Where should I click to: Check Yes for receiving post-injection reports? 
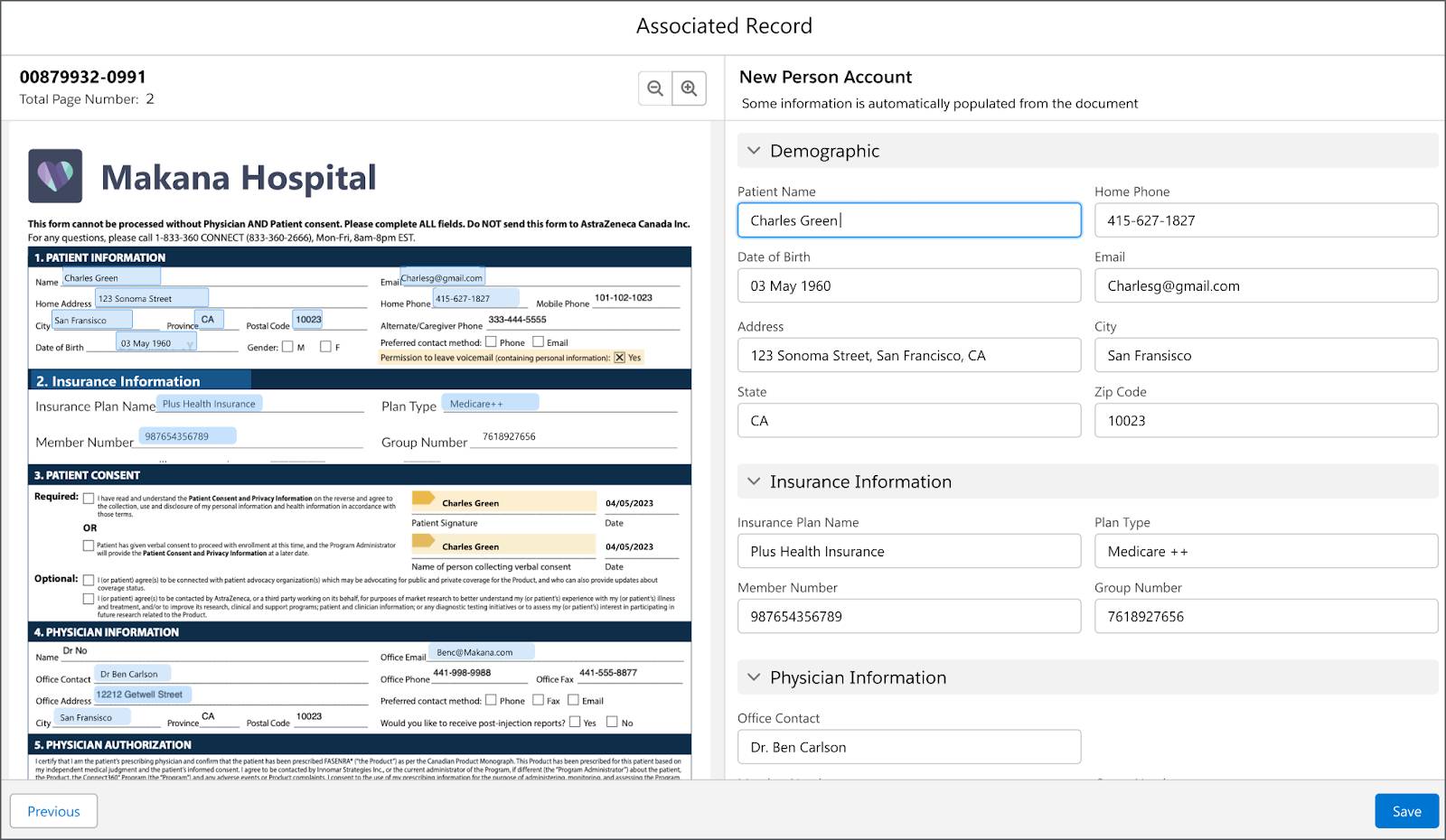pos(575,723)
